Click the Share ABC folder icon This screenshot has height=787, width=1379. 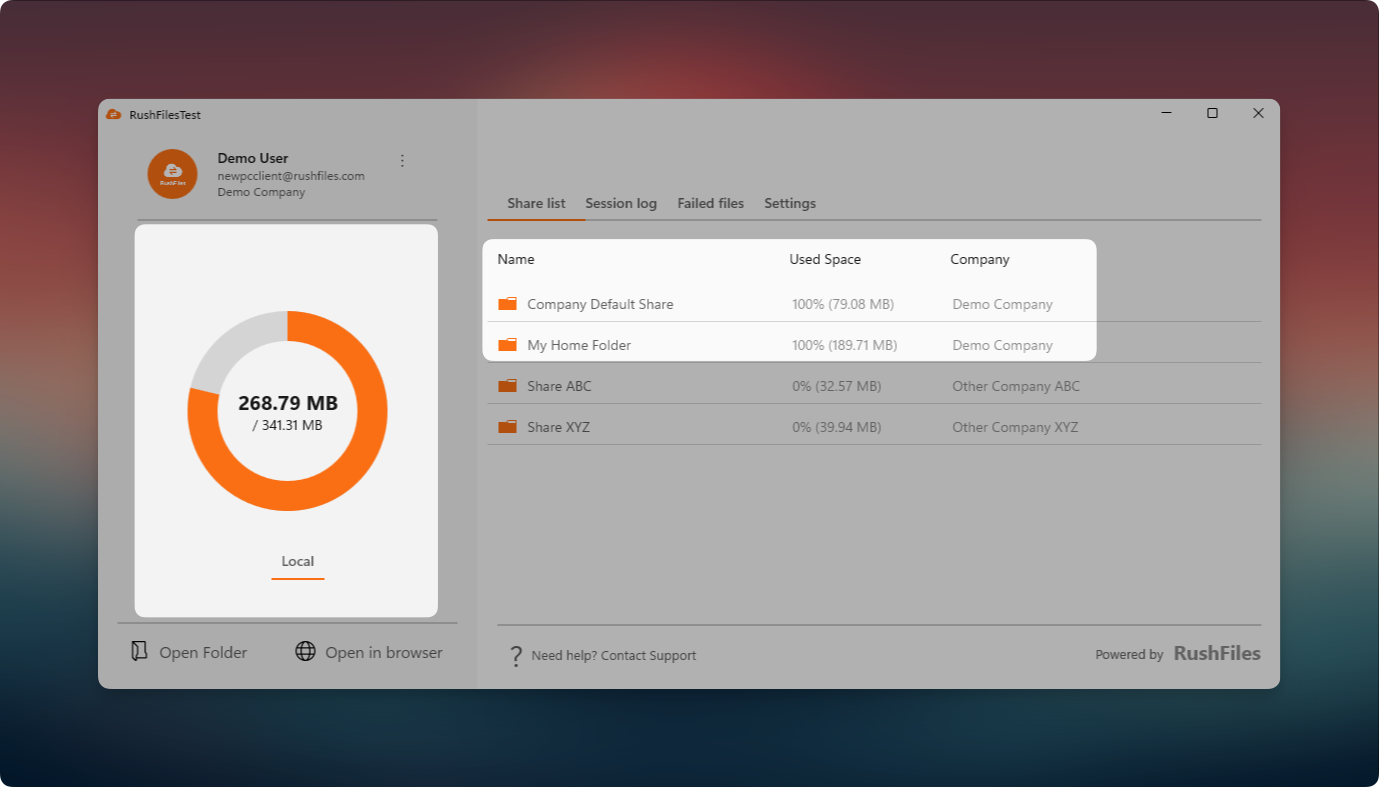pyautogui.click(x=508, y=386)
